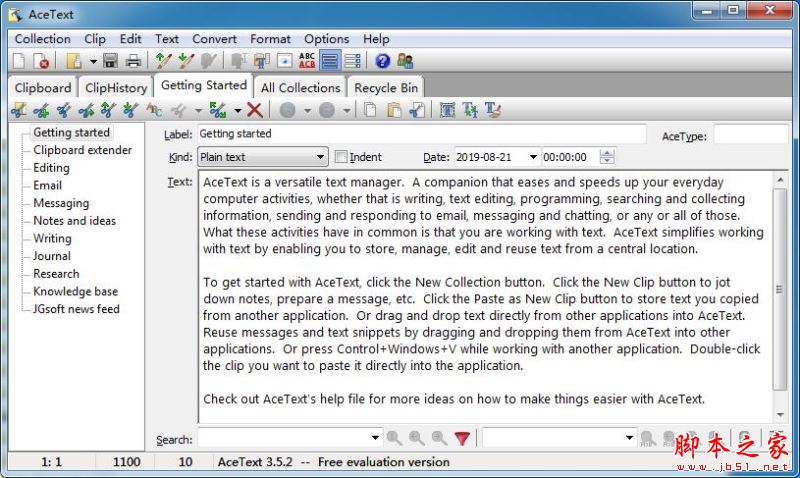Click the Save floppy disk icon
Viewport: 800px width, 478px height.
(111, 61)
